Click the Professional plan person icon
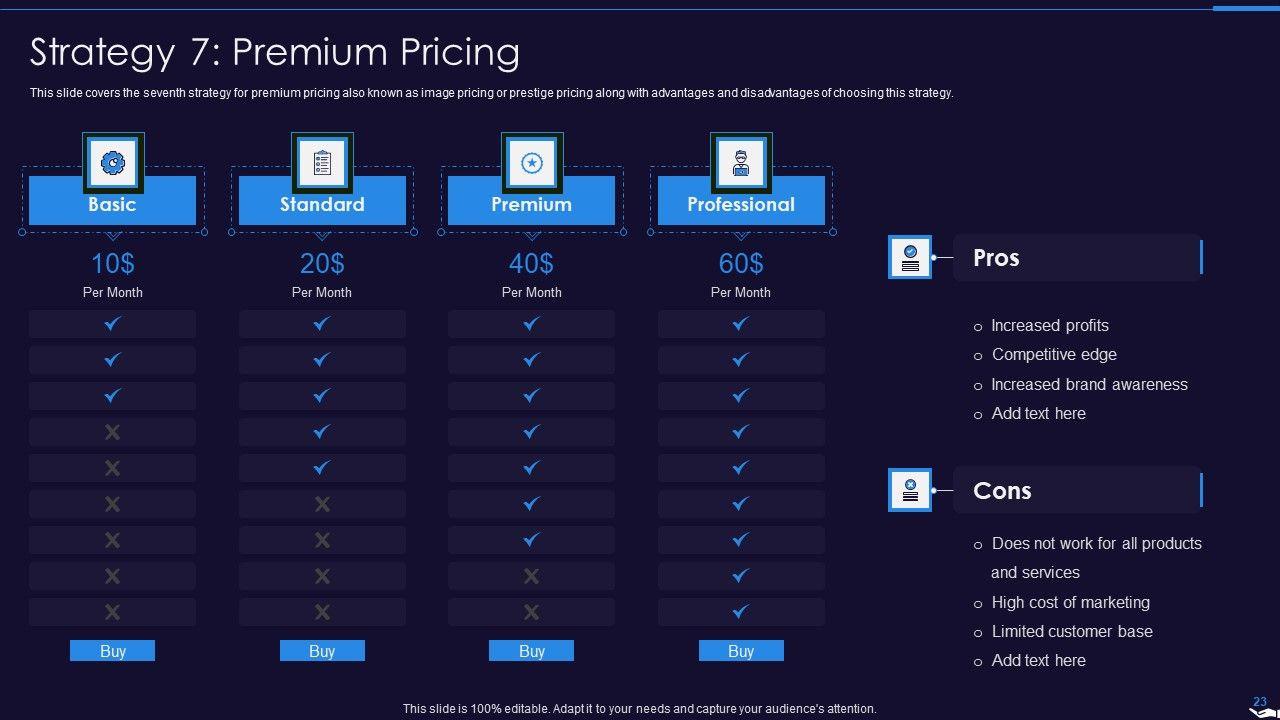The width and height of the screenshot is (1280, 720). pos(741,162)
